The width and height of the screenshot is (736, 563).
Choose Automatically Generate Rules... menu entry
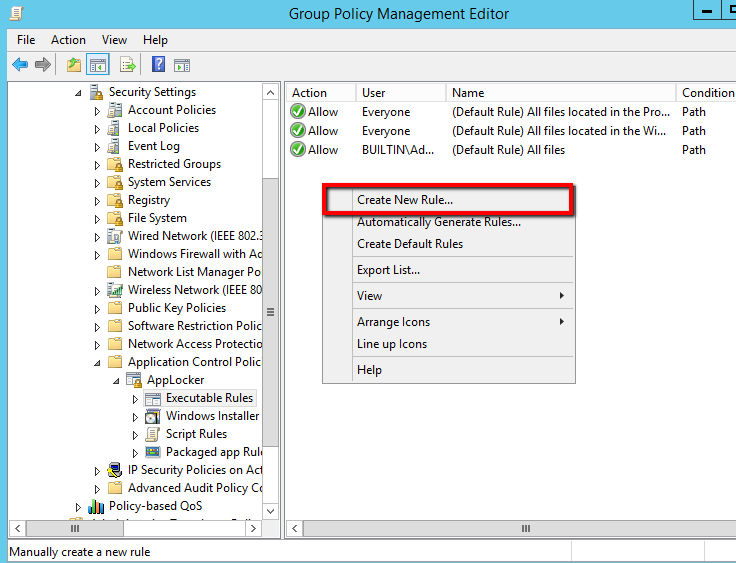point(439,222)
